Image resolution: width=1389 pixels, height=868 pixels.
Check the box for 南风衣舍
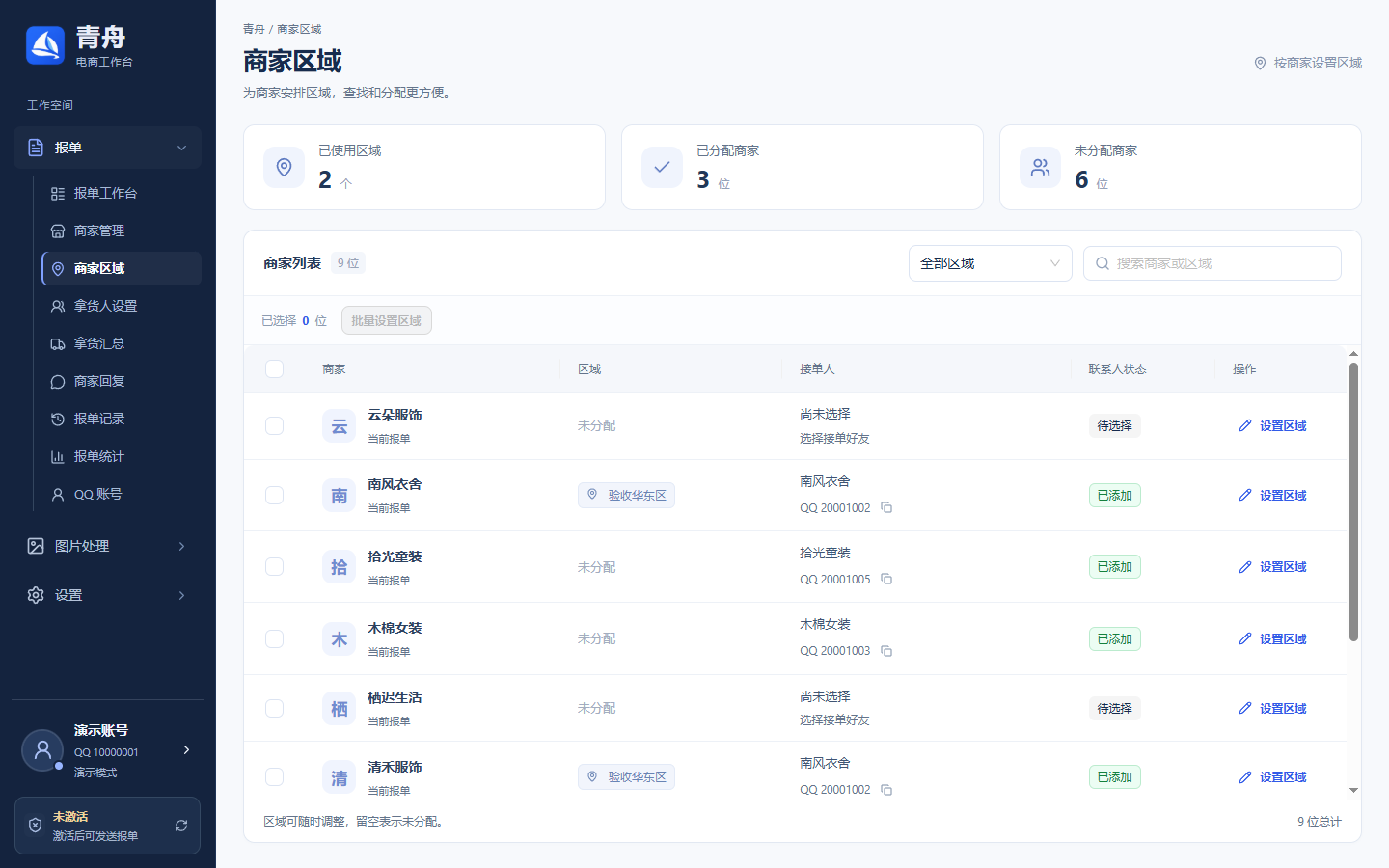[274, 496]
